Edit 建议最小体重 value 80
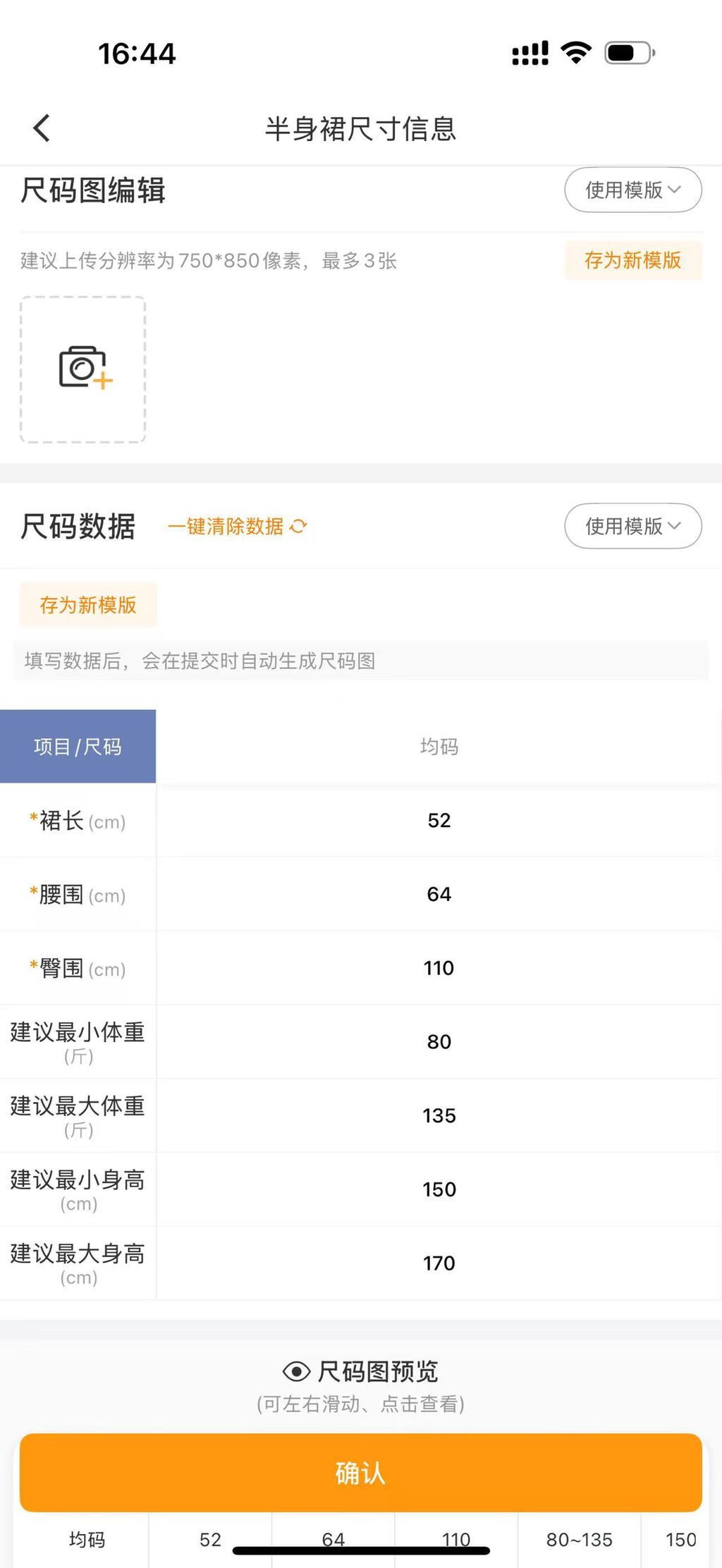 pyautogui.click(x=439, y=1042)
